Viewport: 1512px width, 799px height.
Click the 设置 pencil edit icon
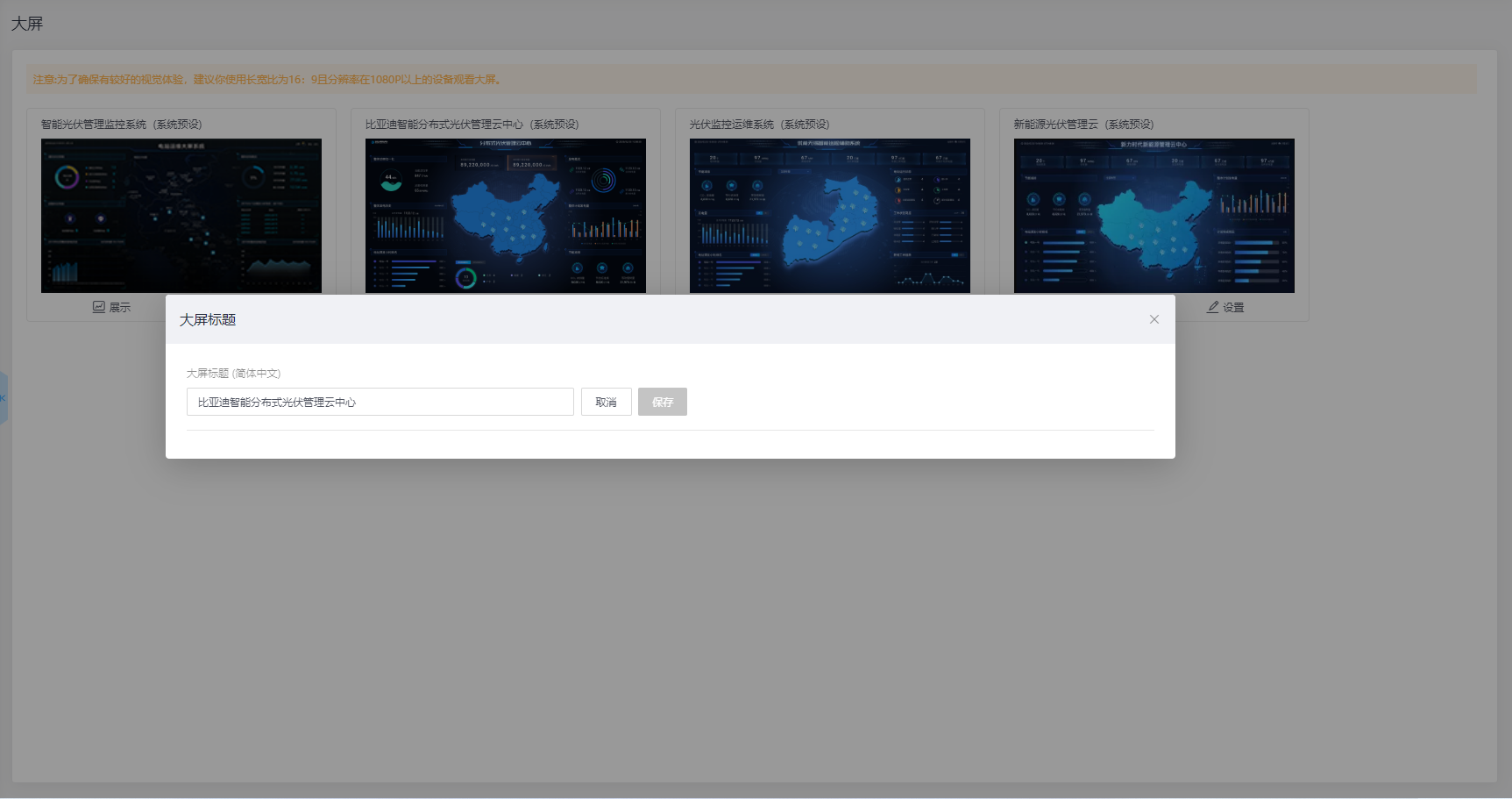[1213, 307]
